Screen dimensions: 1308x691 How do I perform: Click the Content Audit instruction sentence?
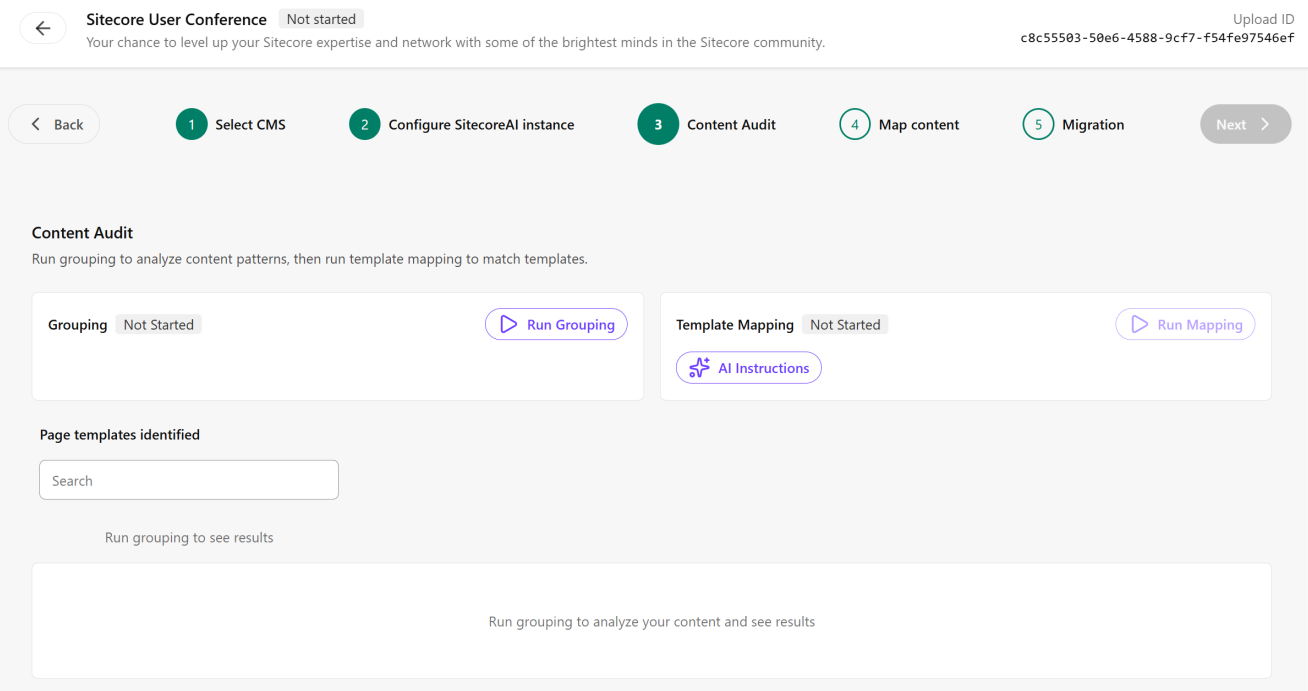[x=310, y=258]
